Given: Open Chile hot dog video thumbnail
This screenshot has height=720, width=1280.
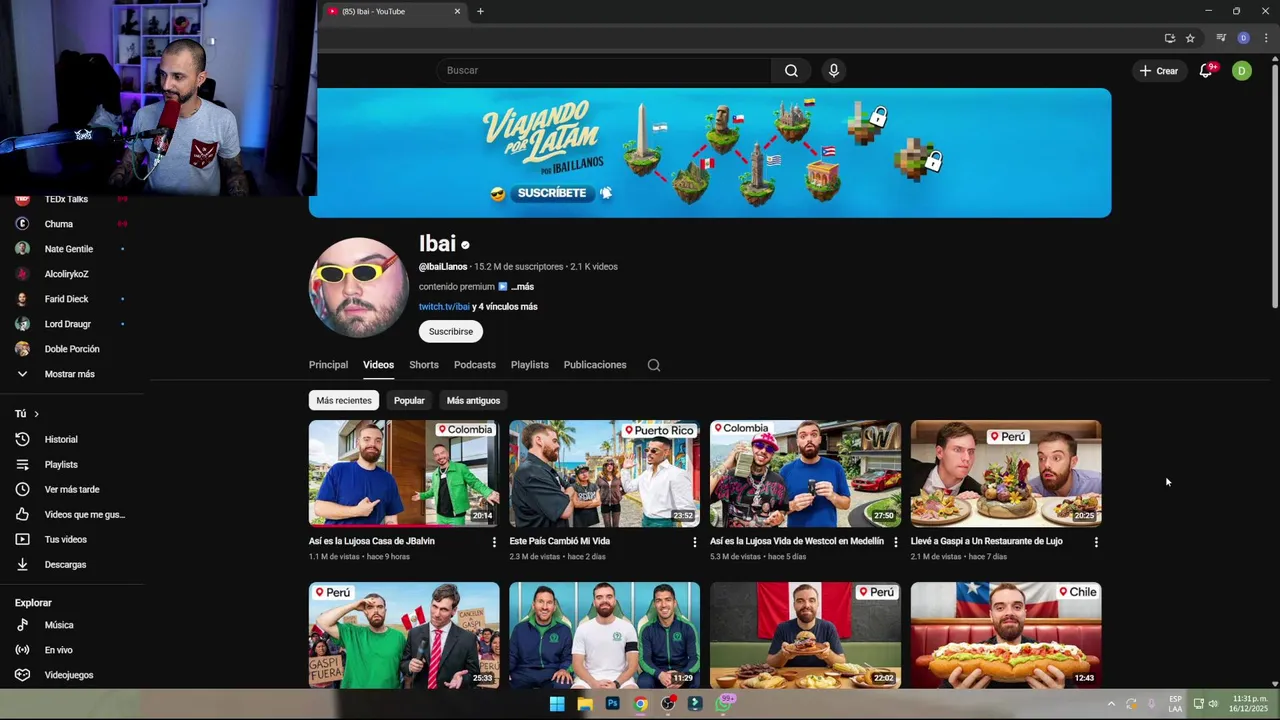Looking at the screenshot, I should click(x=1006, y=635).
